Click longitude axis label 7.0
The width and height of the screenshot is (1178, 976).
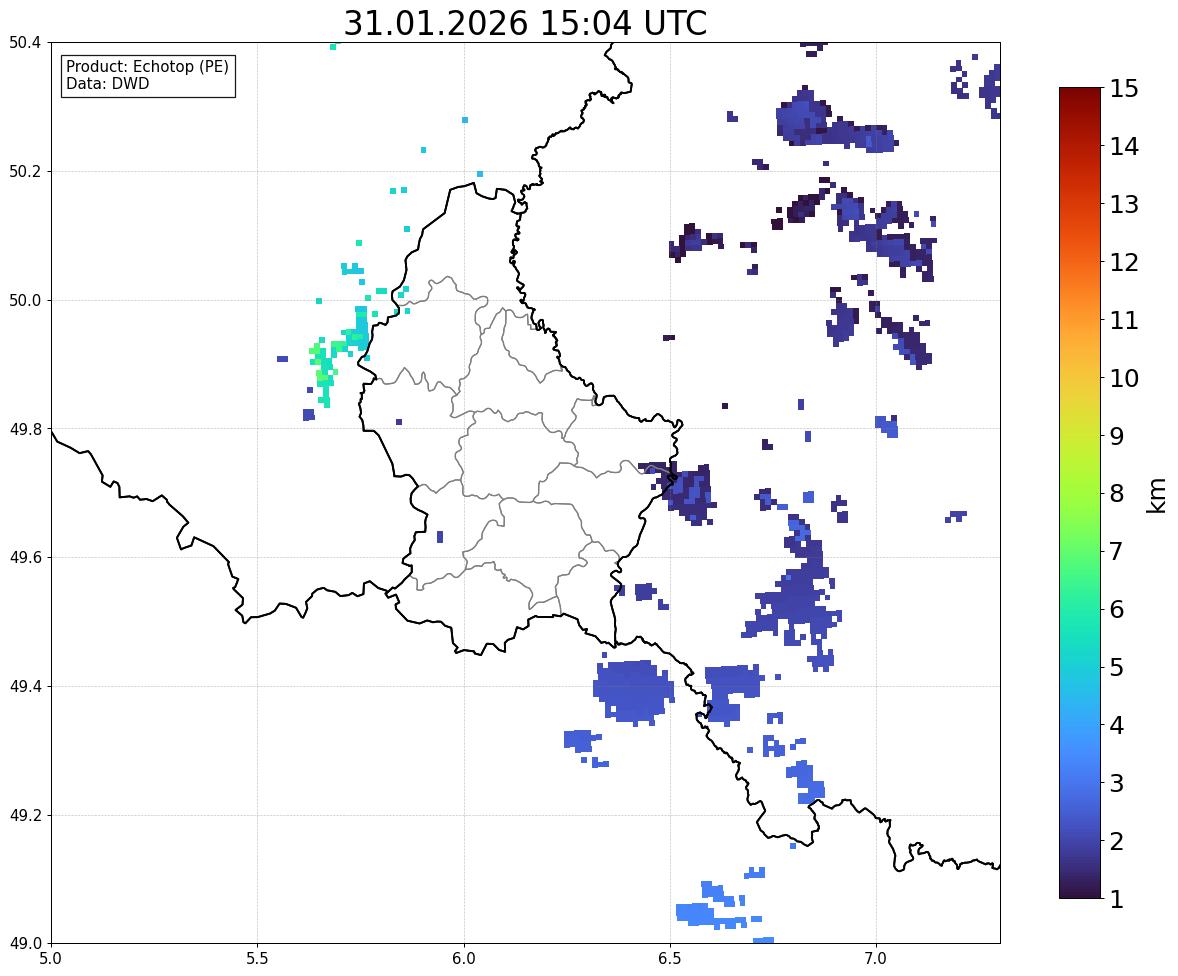coord(876,959)
